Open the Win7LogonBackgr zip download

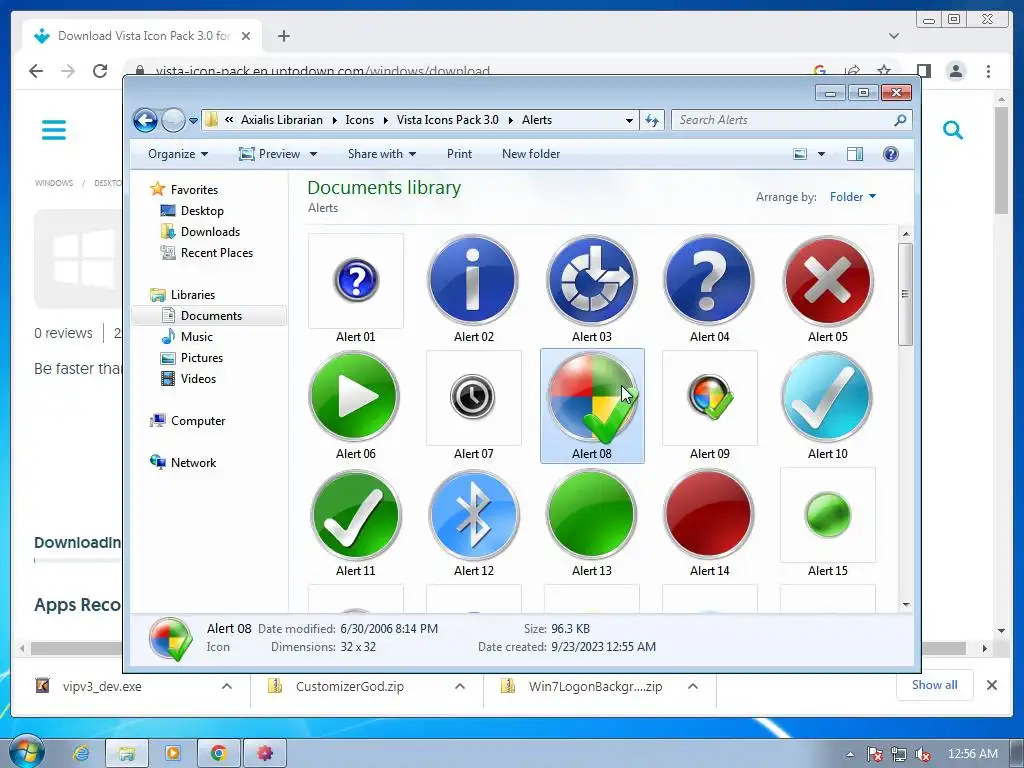click(595, 686)
